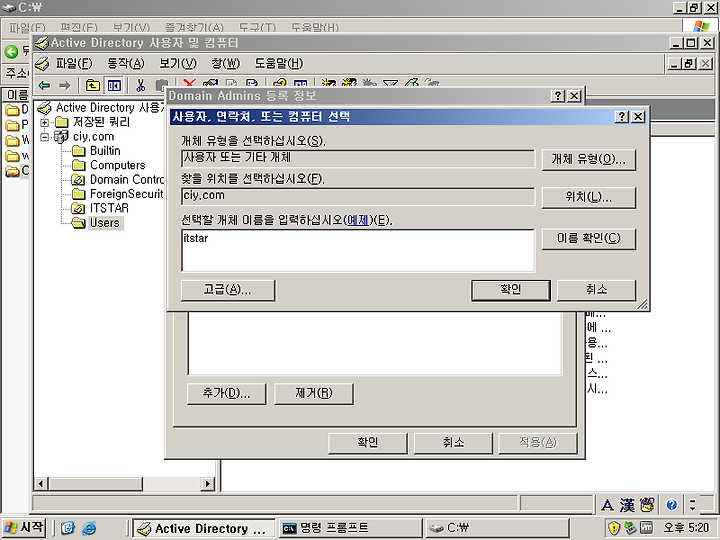Click the VMware tools tray icon

(646, 528)
